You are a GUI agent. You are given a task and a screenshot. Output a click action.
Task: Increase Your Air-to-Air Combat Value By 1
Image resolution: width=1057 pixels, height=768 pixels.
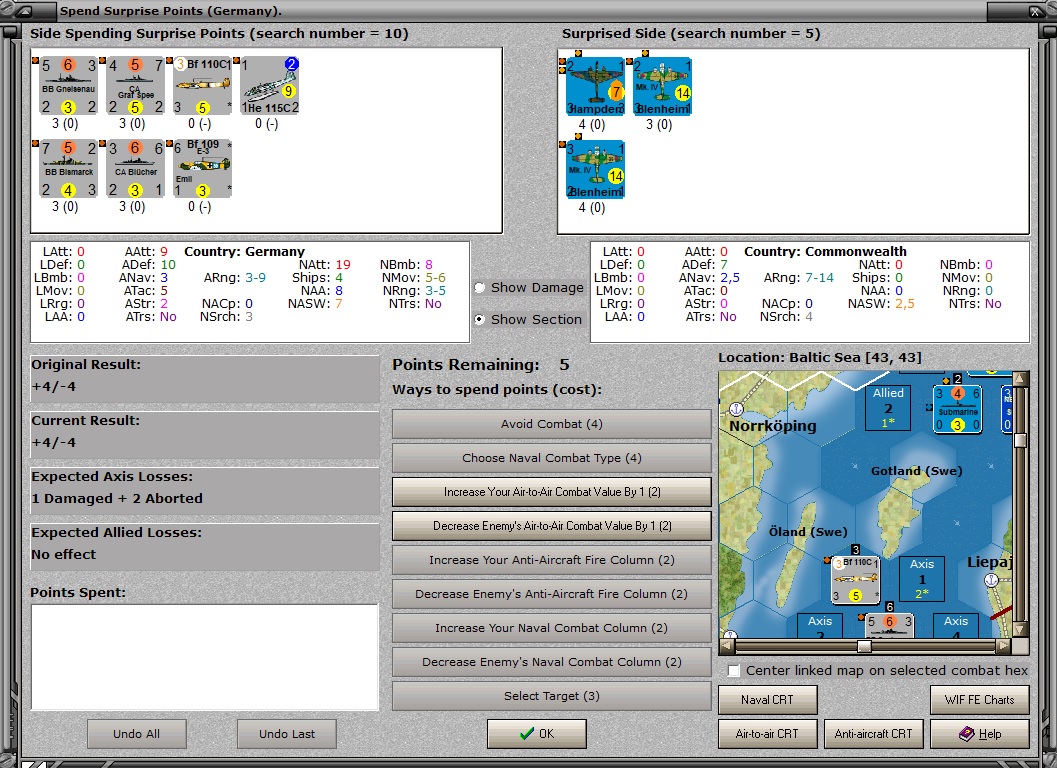(551, 492)
